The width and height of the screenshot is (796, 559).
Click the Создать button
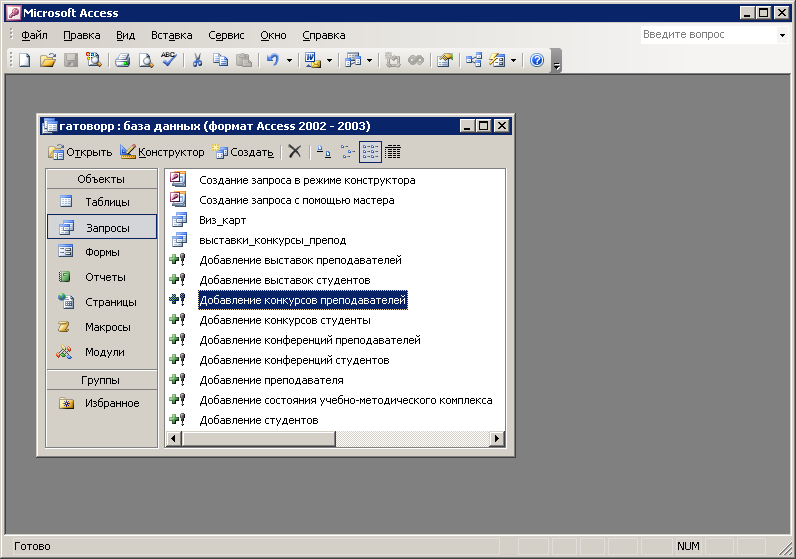[243, 152]
